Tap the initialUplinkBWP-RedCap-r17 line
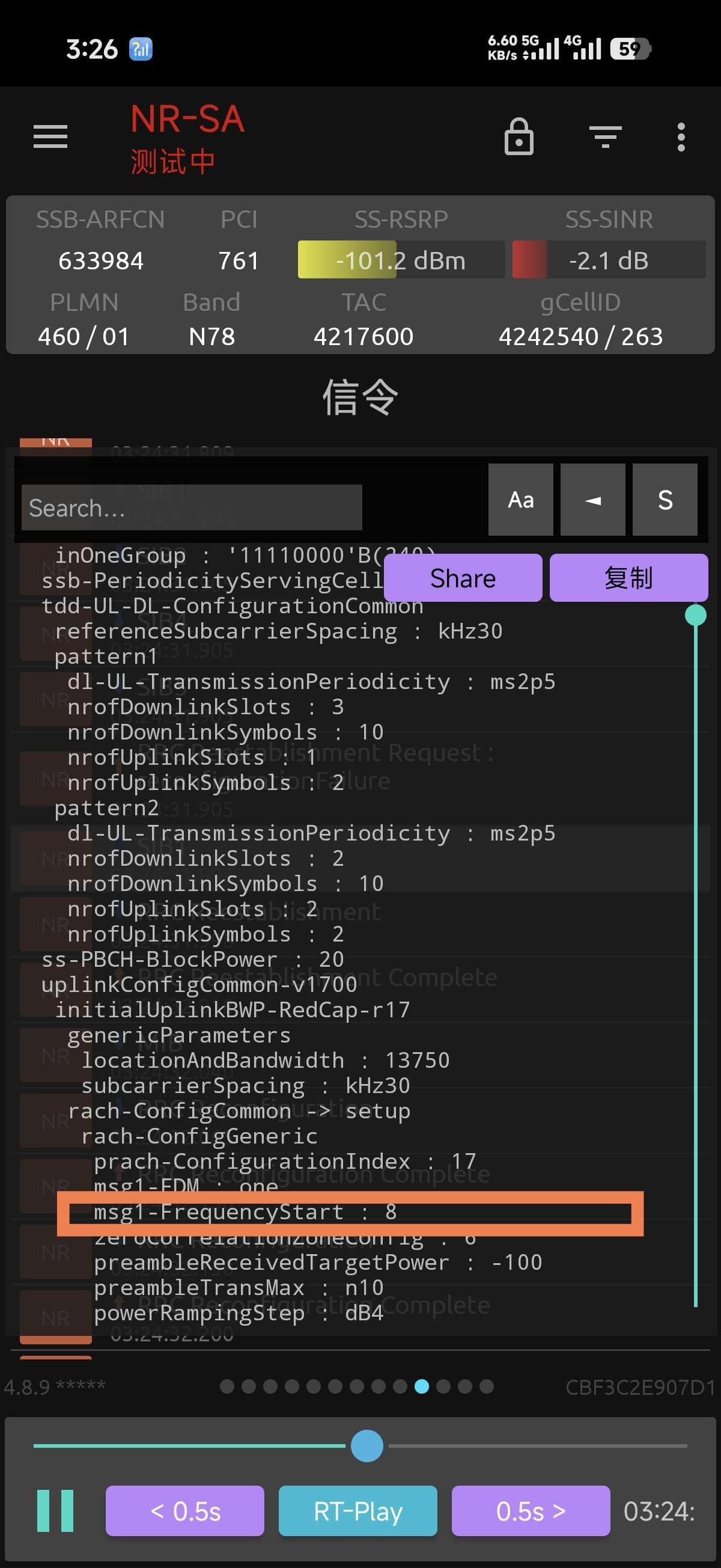This screenshot has width=721, height=1568. point(233,1010)
